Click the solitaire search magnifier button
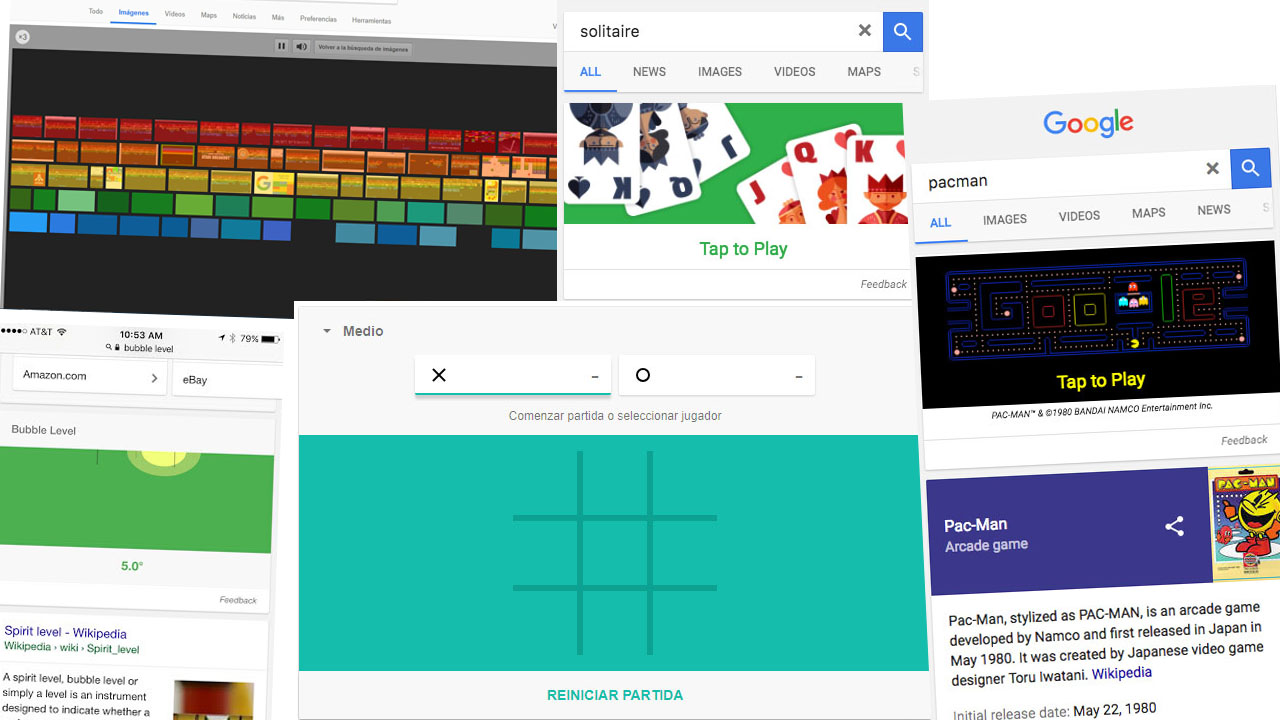This screenshot has height=720, width=1280. [x=903, y=32]
